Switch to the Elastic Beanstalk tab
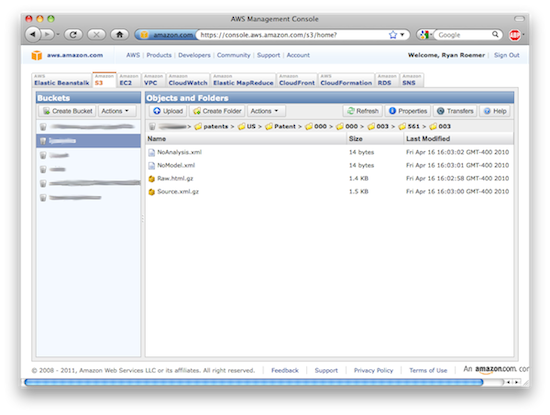The width and height of the screenshot is (550, 415). click(x=62, y=80)
